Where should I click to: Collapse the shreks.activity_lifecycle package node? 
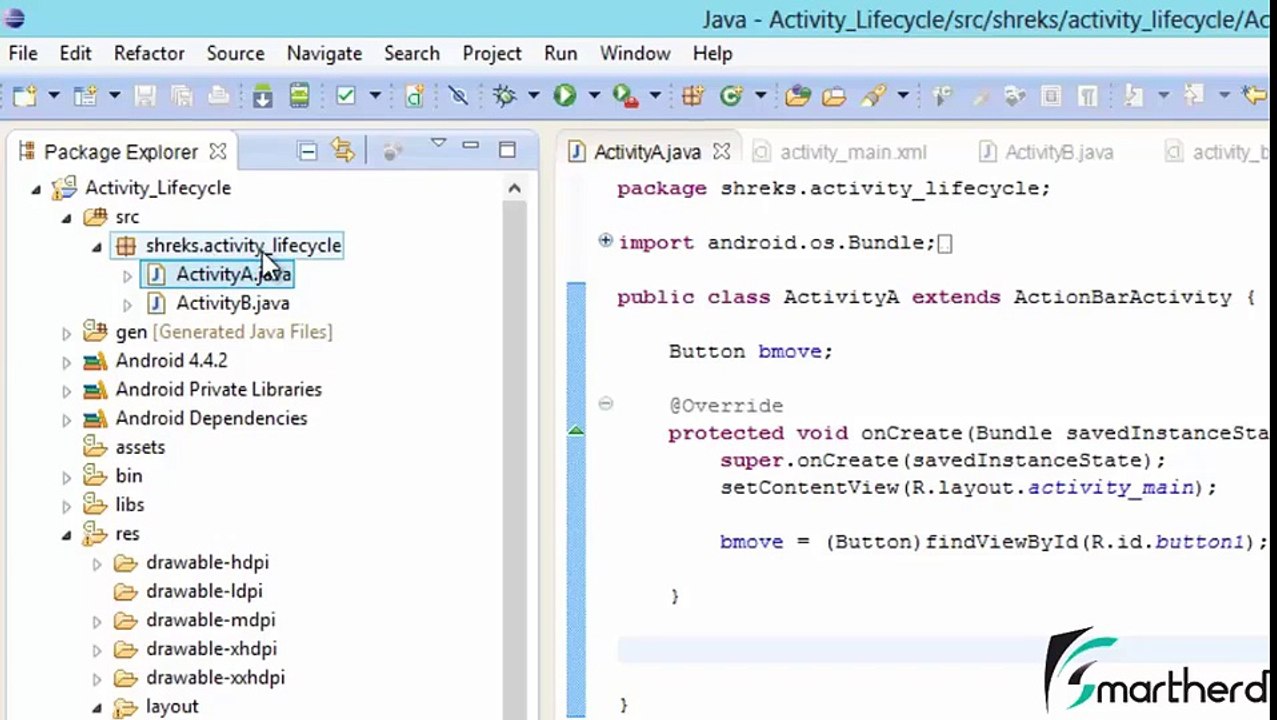click(x=96, y=246)
